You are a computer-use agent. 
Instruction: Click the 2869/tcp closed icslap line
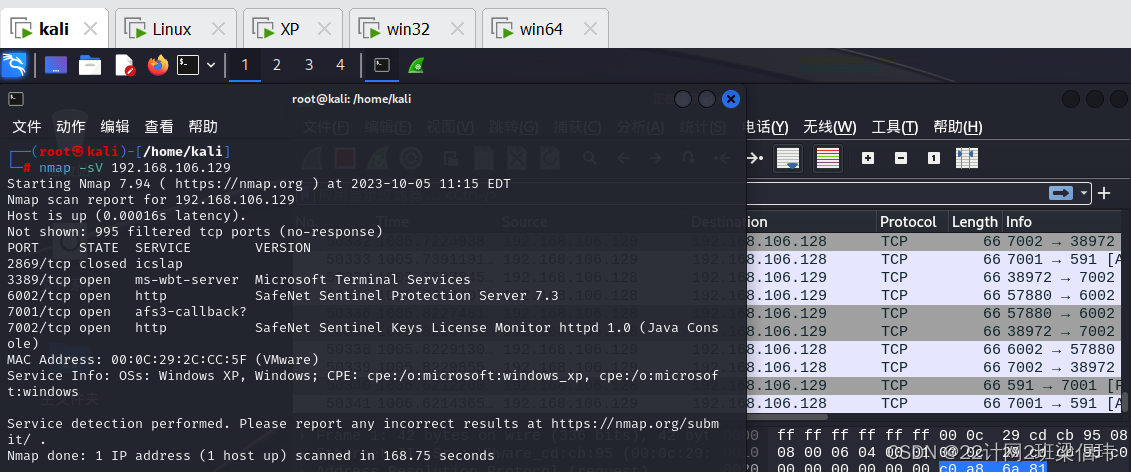[94, 263]
